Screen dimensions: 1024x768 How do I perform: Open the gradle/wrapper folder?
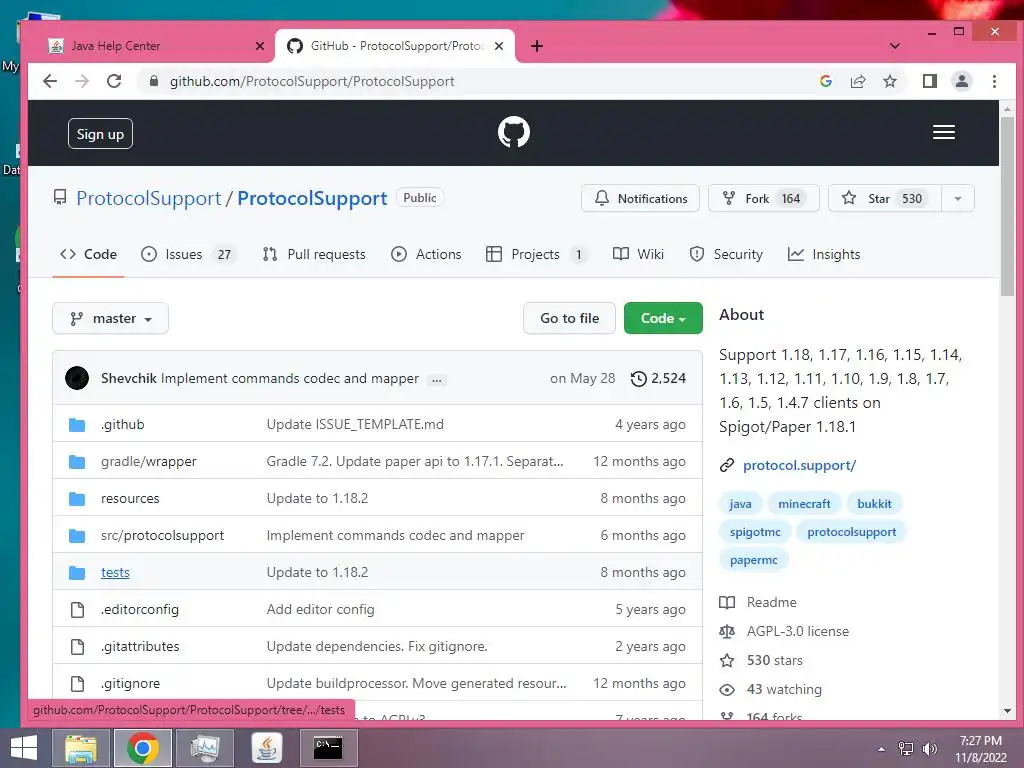tap(148, 461)
